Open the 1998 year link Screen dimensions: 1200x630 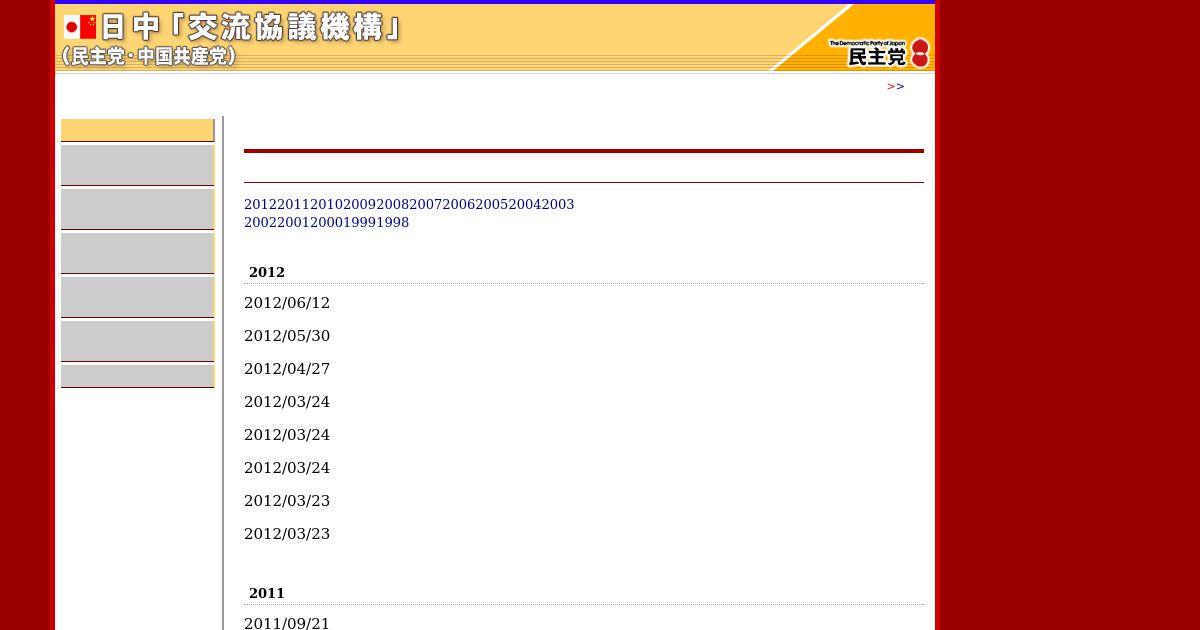pyautogui.click(x=392, y=222)
